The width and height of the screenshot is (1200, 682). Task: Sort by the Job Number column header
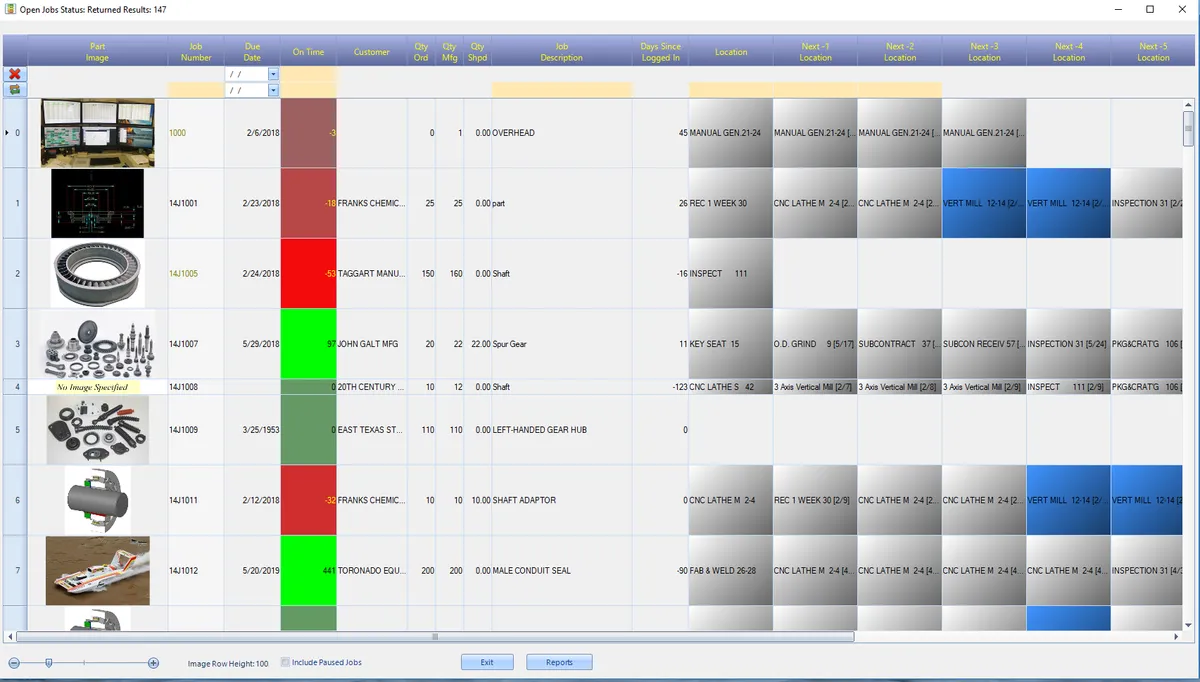click(196, 52)
